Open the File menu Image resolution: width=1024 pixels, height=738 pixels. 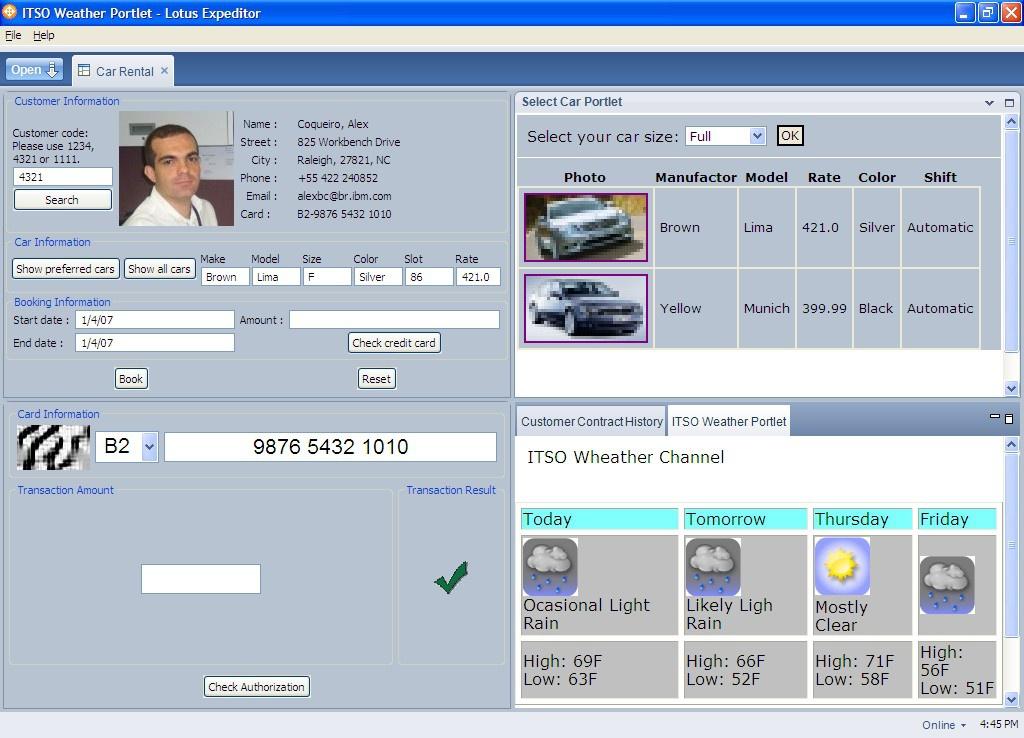tap(13, 35)
